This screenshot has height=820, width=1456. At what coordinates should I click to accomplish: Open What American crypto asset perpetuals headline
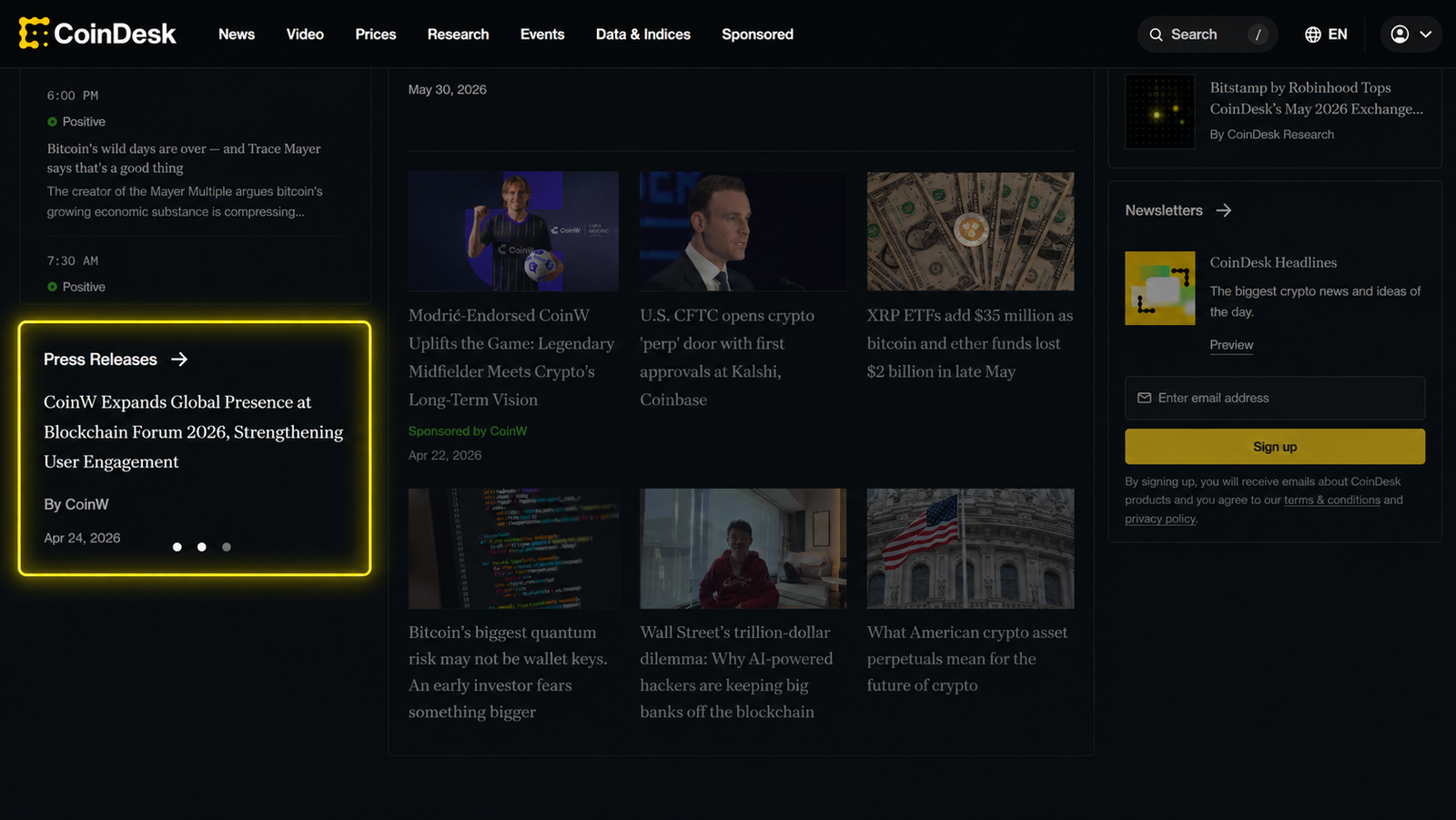pyautogui.click(x=967, y=659)
